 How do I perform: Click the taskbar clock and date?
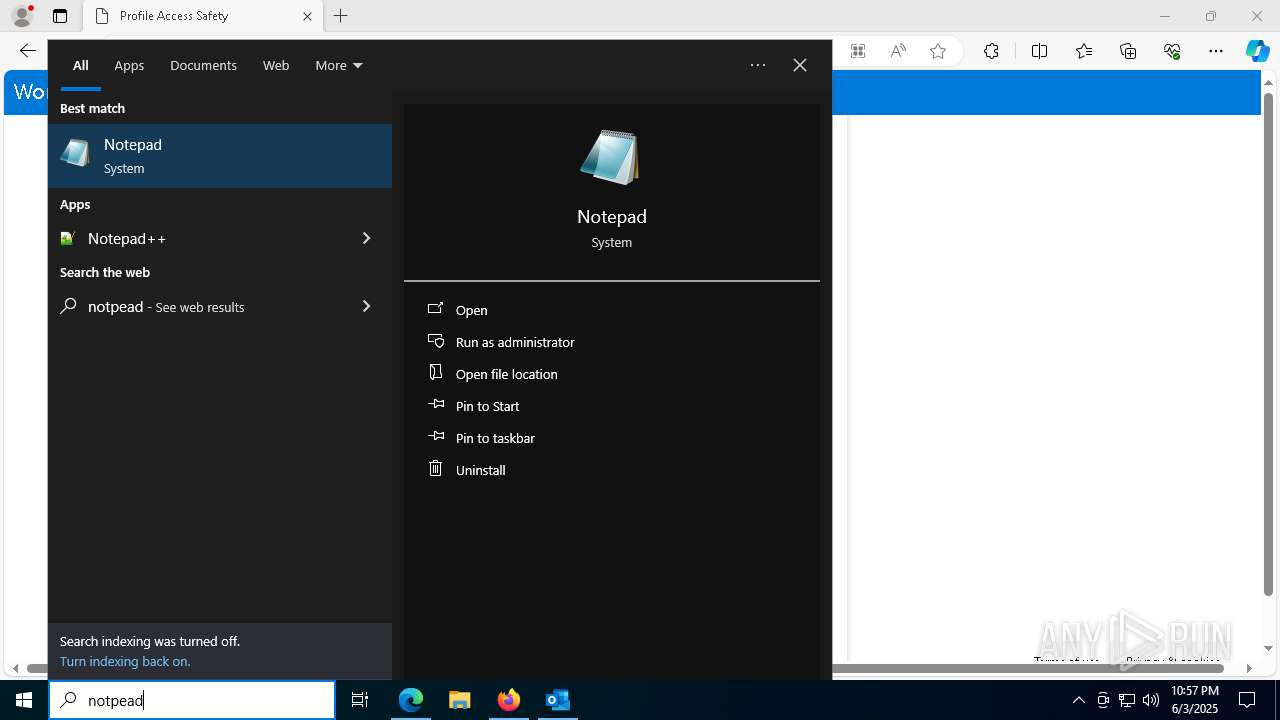(1195, 700)
